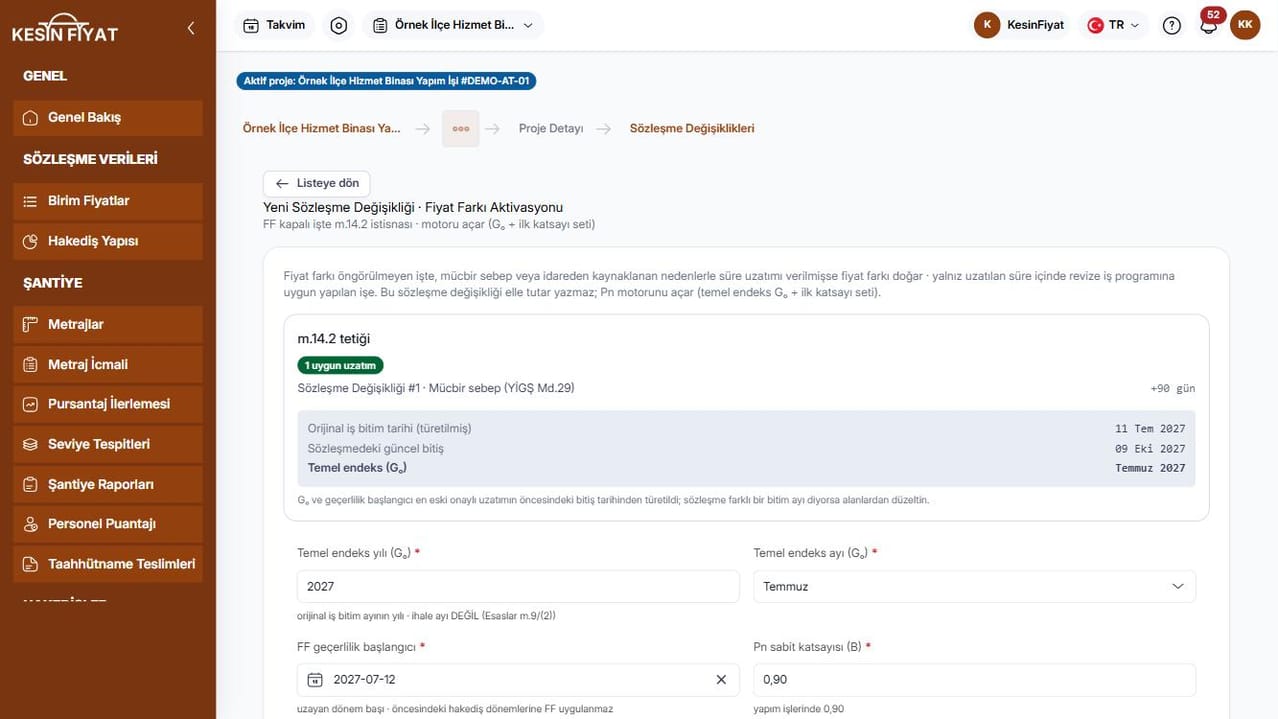The height and width of the screenshot is (719, 1278).
Task: Select Hakediş Yapısı in the sidebar
Action: coord(108,241)
